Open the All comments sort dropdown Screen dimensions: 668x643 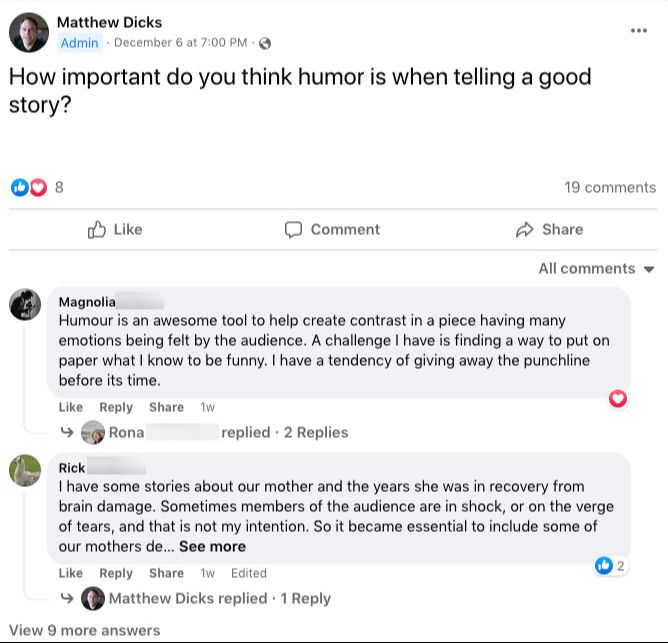point(596,268)
